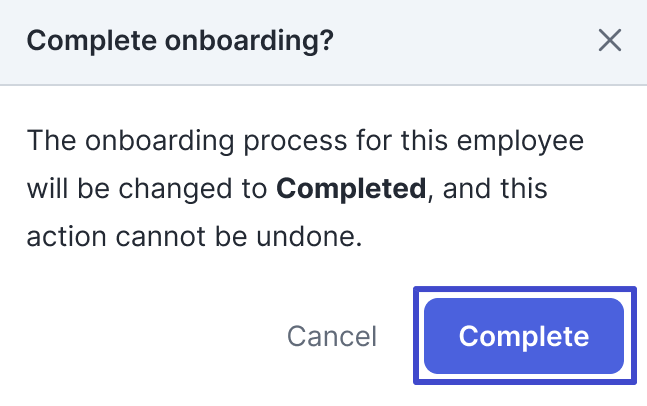Click the Complete button
Screen dimensions: 647x406
click(524, 336)
